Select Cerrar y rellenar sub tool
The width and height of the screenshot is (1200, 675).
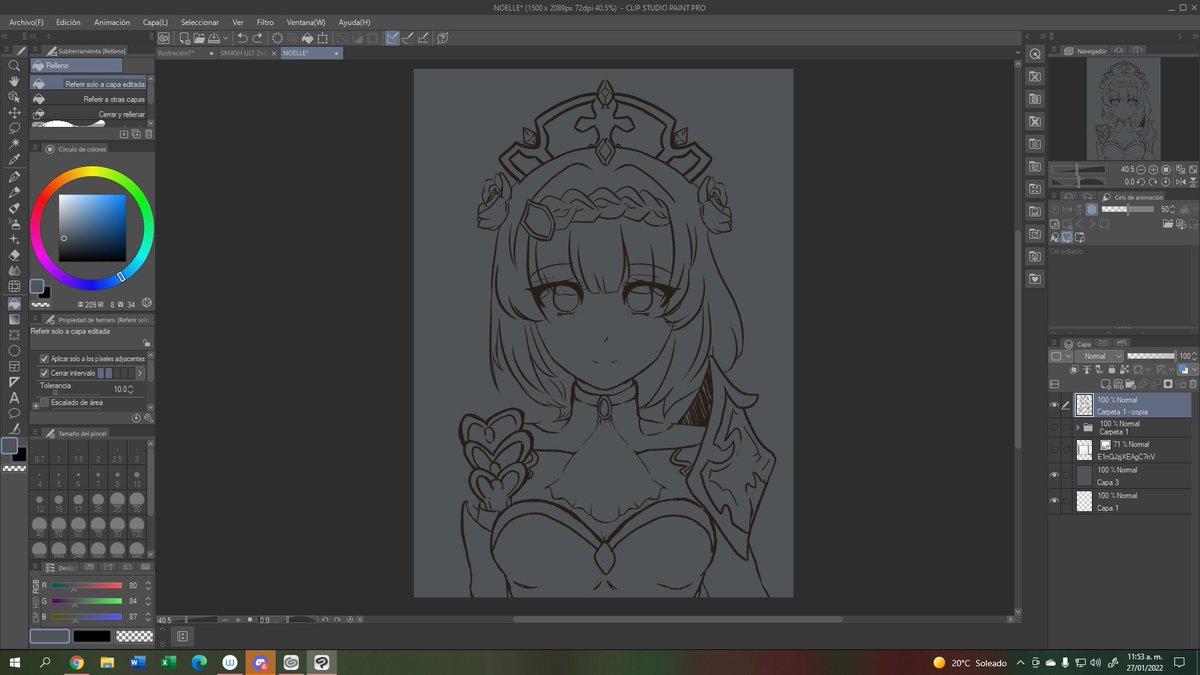tap(90, 114)
